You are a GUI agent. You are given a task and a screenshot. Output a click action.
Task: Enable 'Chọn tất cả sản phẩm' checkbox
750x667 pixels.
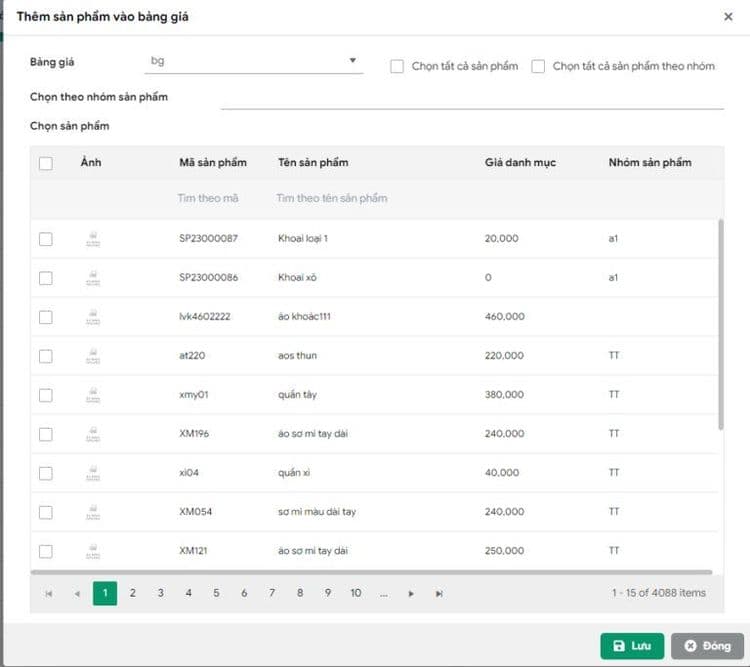(397, 66)
